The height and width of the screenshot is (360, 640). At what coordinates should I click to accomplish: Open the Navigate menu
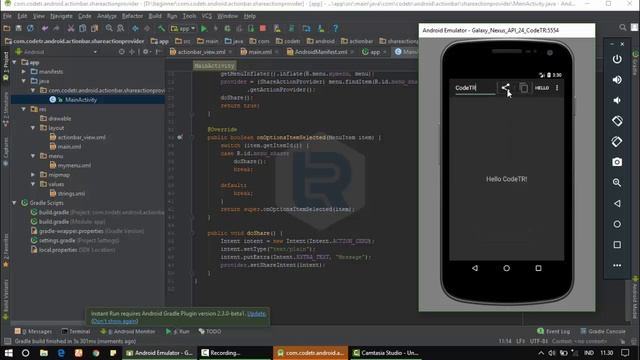(x=61, y=16)
